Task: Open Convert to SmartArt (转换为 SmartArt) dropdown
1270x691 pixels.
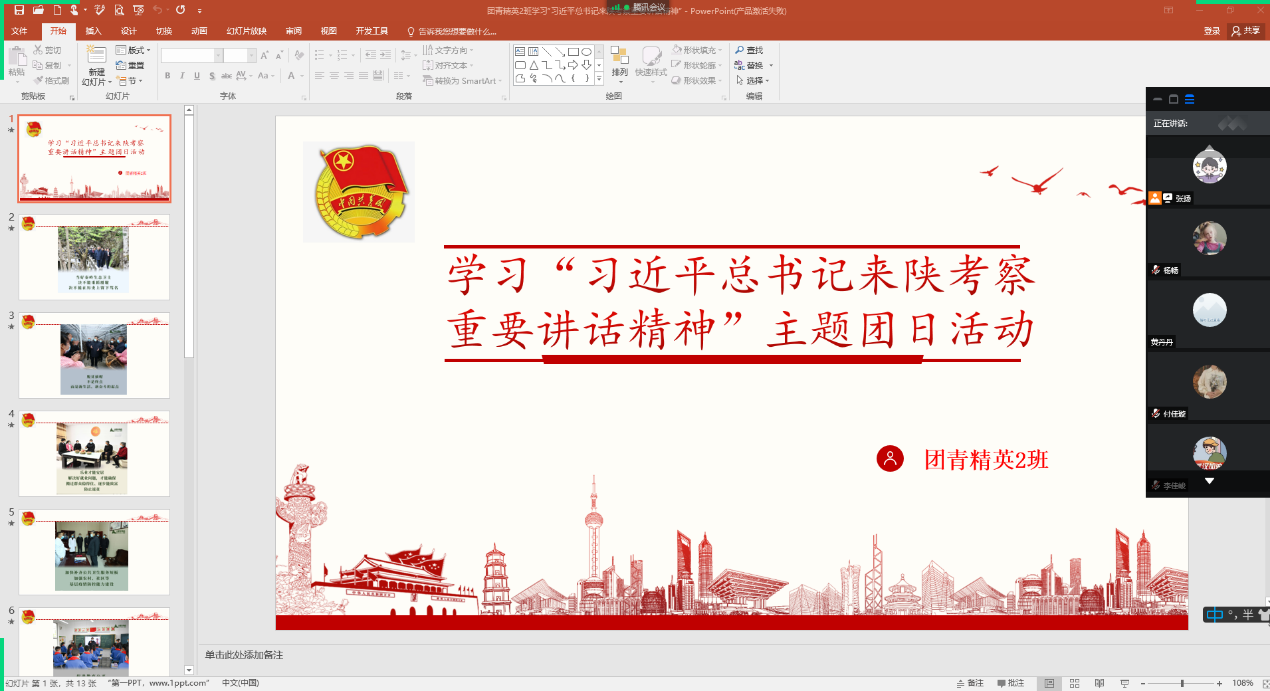Action: pos(463,80)
